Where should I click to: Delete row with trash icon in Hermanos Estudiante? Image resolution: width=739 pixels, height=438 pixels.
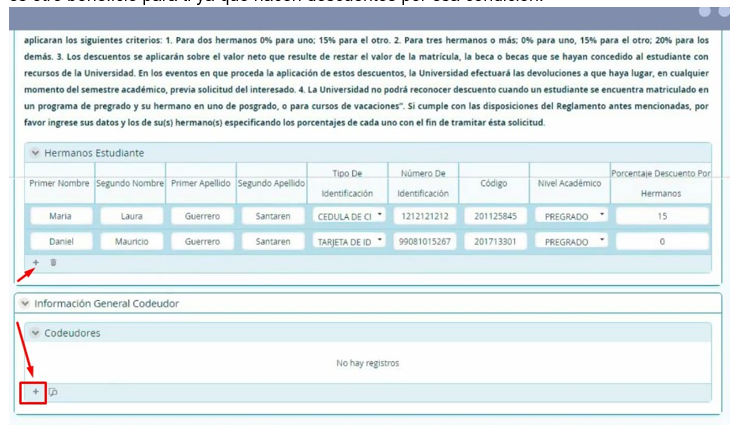[x=53, y=263]
